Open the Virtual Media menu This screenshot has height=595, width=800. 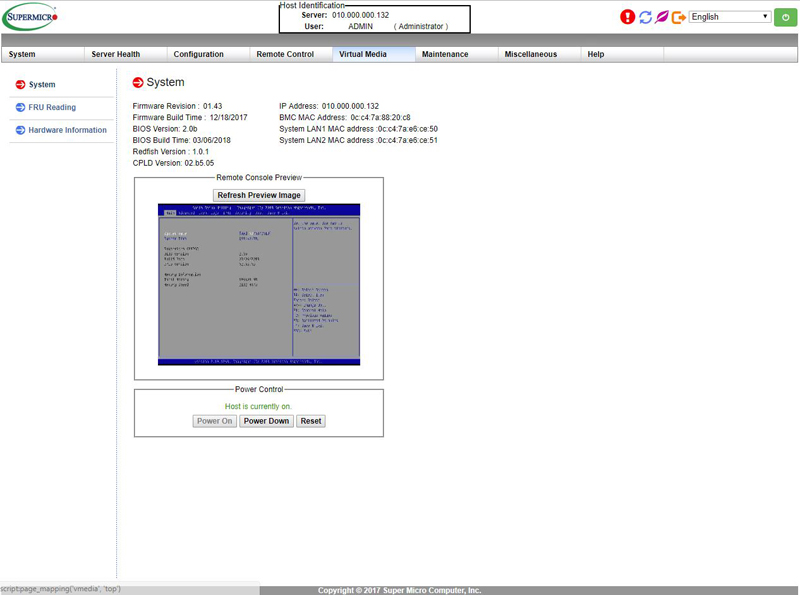[373, 54]
